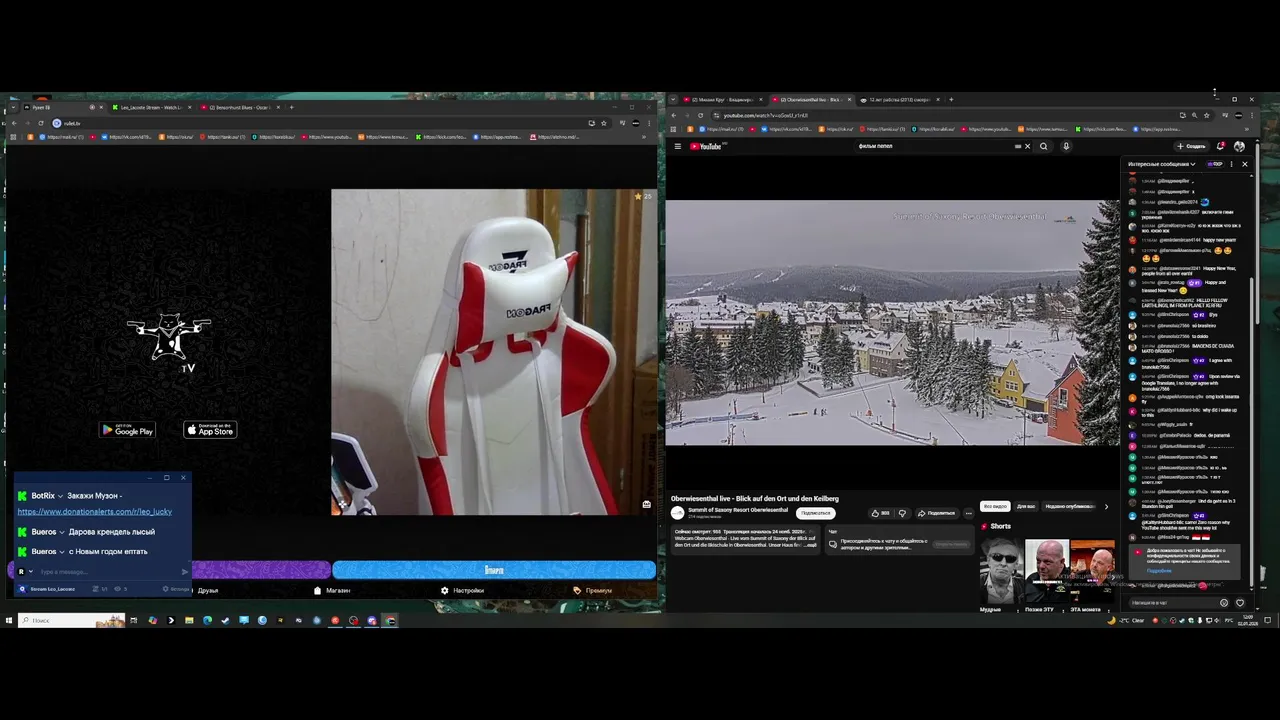Switch to 12 лет рабства browser tab
Image resolution: width=1280 pixels, height=720 pixels.
pyautogui.click(x=899, y=100)
